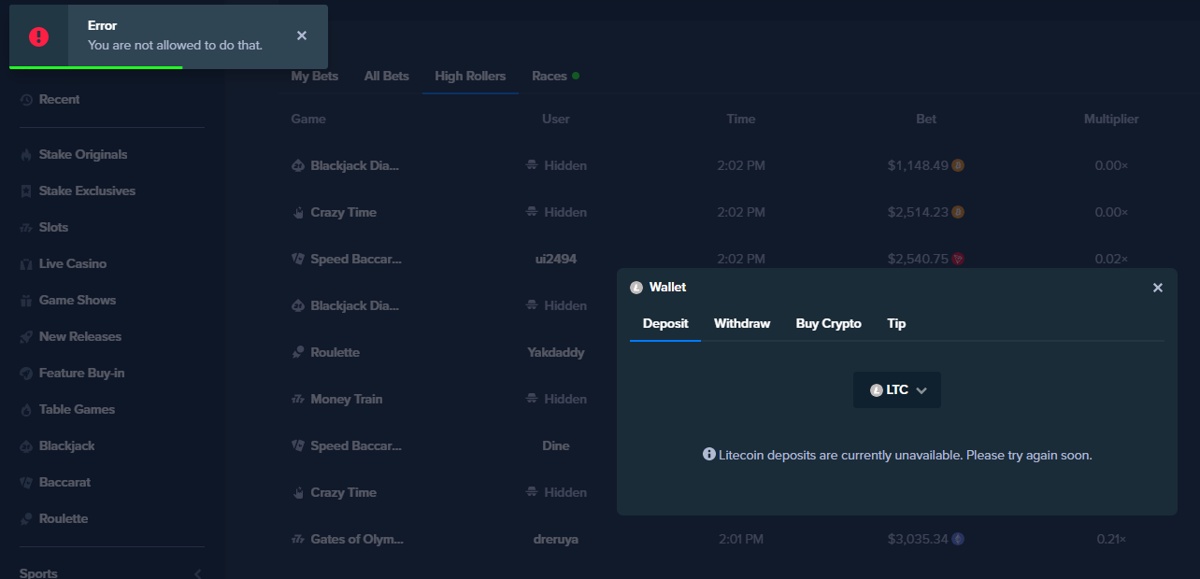Expand the Sports section chevron
The height and width of the screenshot is (579, 1200).
click(197, 573)
